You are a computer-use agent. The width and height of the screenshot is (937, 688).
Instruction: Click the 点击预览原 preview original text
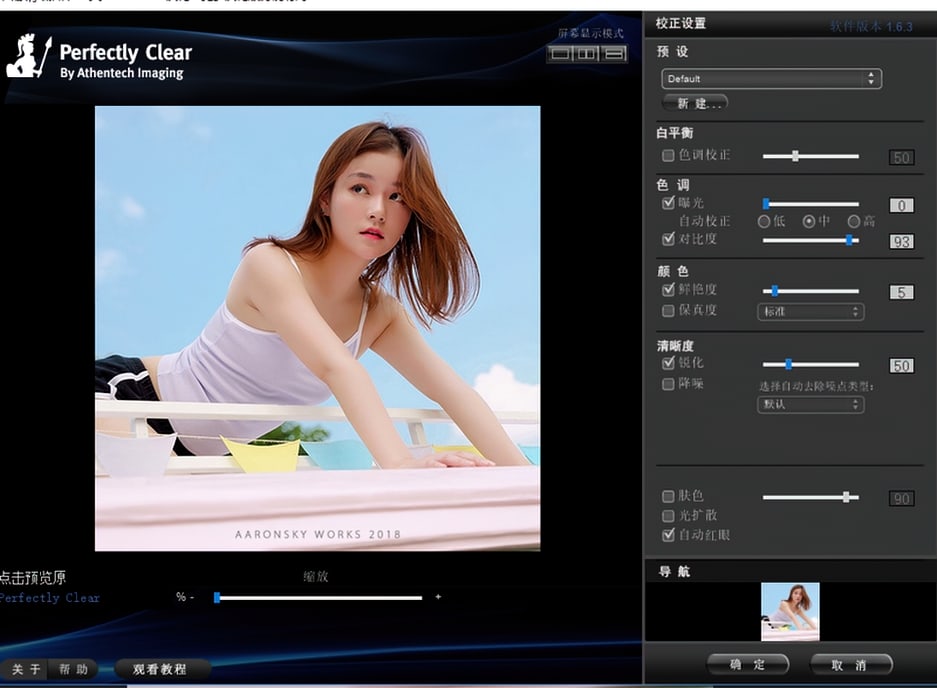[33, 578]
